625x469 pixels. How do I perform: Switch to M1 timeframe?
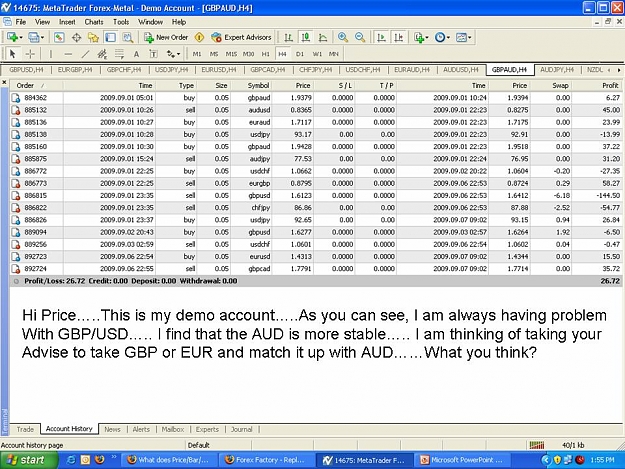coord(197,54)
